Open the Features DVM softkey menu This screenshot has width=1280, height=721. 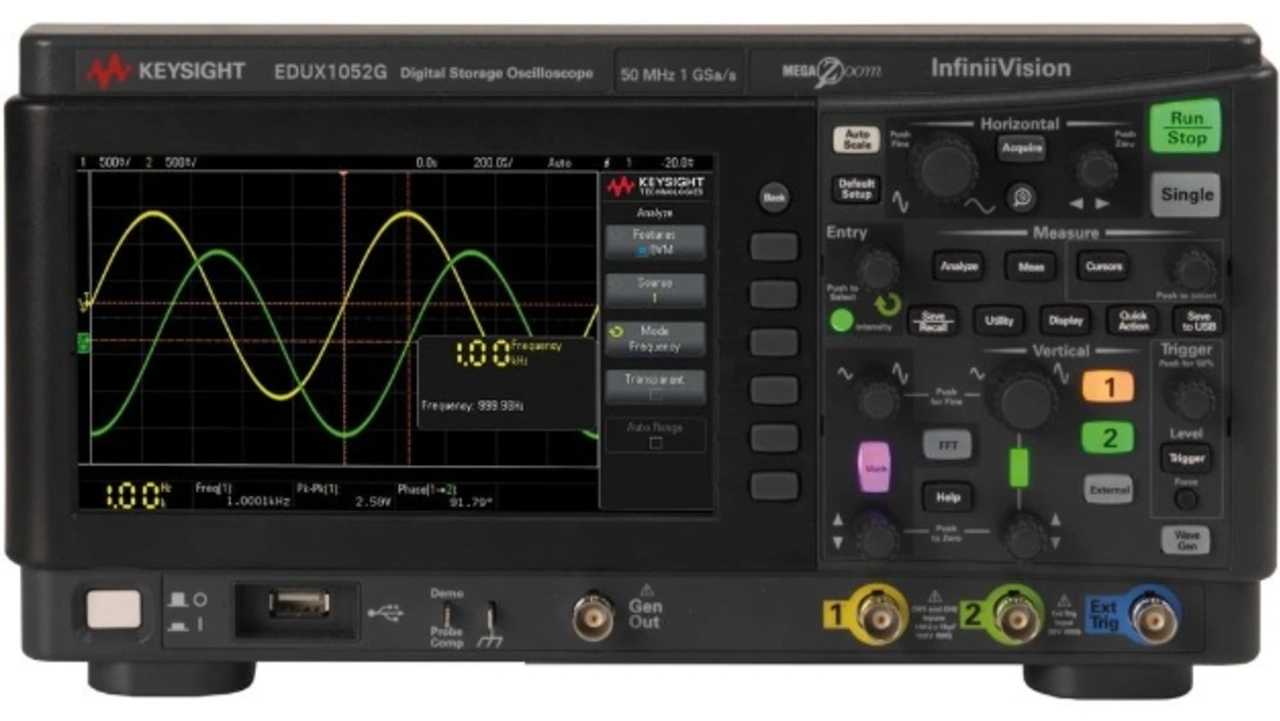coord(655,242)
